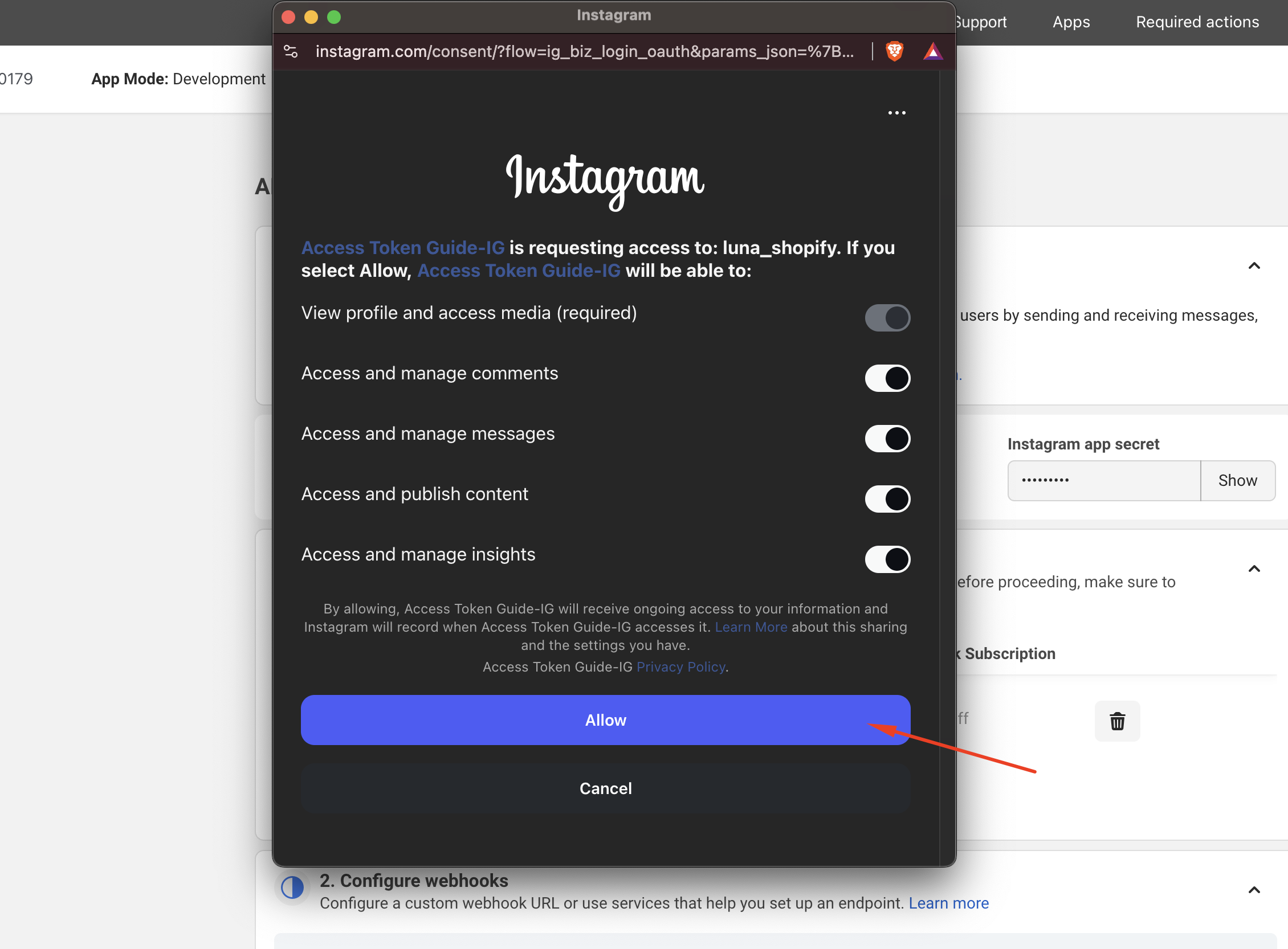Open the three-dot options menu
This screenshot has height=949, width=1288.
point(896,113)
